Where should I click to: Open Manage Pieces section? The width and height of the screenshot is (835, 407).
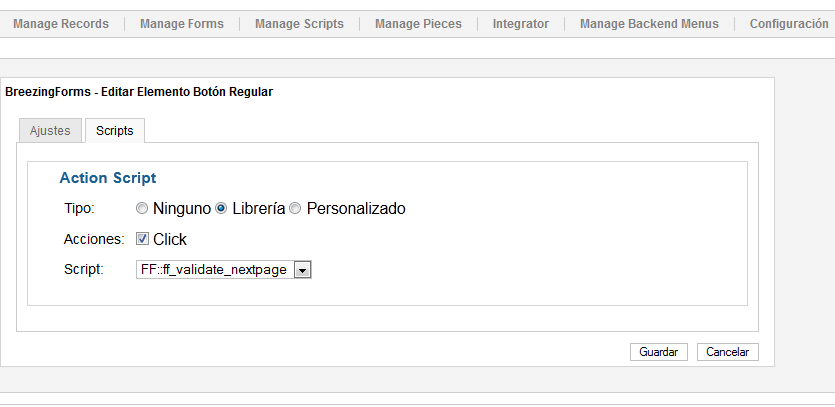point(418,24)
